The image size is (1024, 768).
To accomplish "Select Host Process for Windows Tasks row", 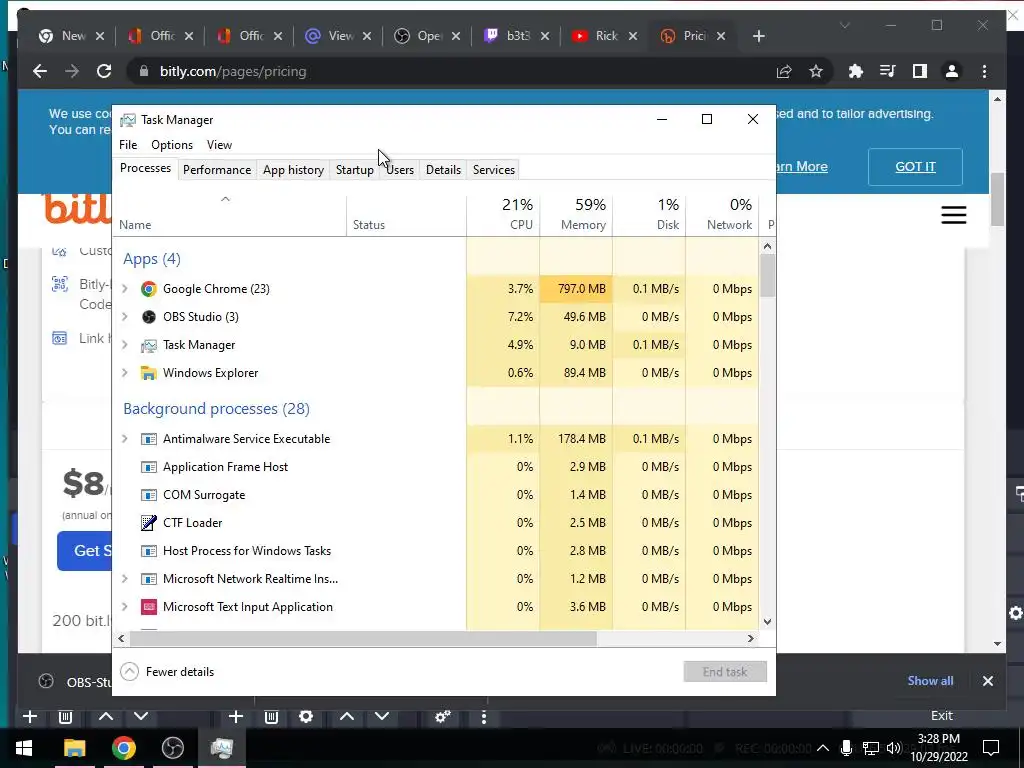I will 436,551.
